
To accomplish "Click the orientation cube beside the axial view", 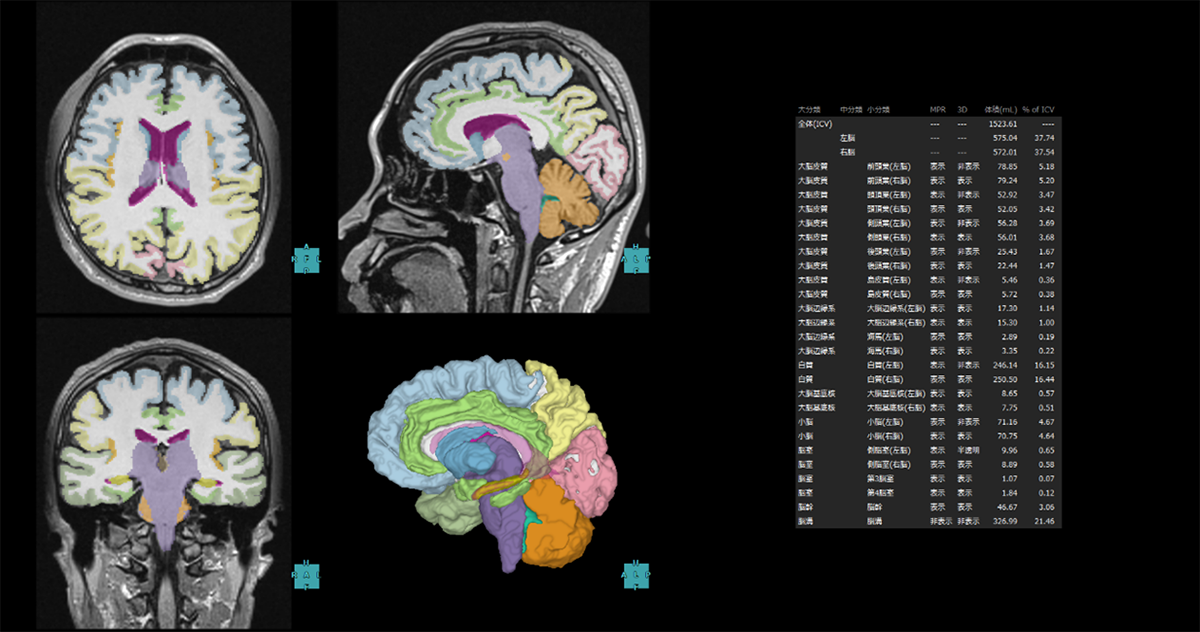I will pos(308,260).
